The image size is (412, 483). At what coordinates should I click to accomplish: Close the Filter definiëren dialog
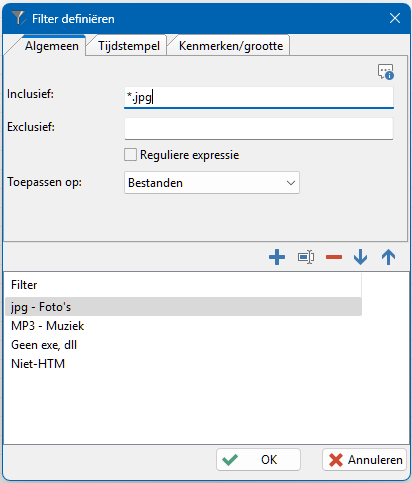coord(395,18)
